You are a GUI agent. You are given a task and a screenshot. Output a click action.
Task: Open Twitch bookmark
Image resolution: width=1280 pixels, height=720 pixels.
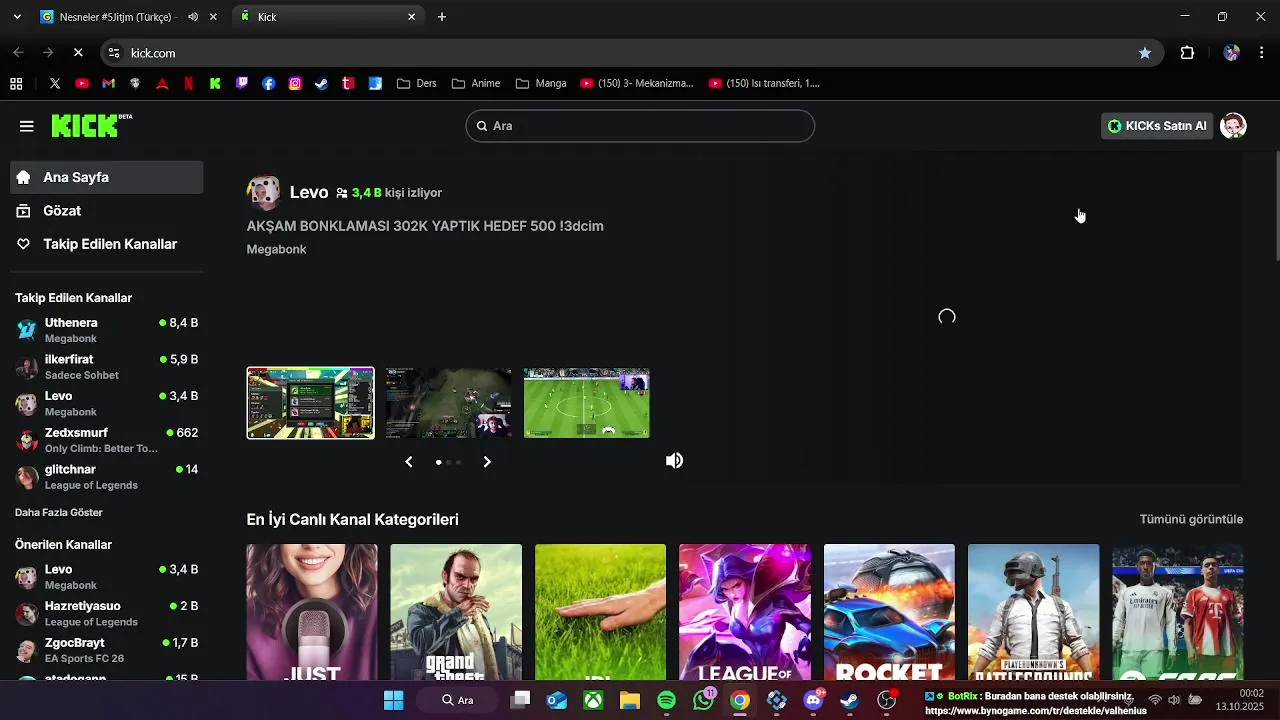click(x=242, y=84)
